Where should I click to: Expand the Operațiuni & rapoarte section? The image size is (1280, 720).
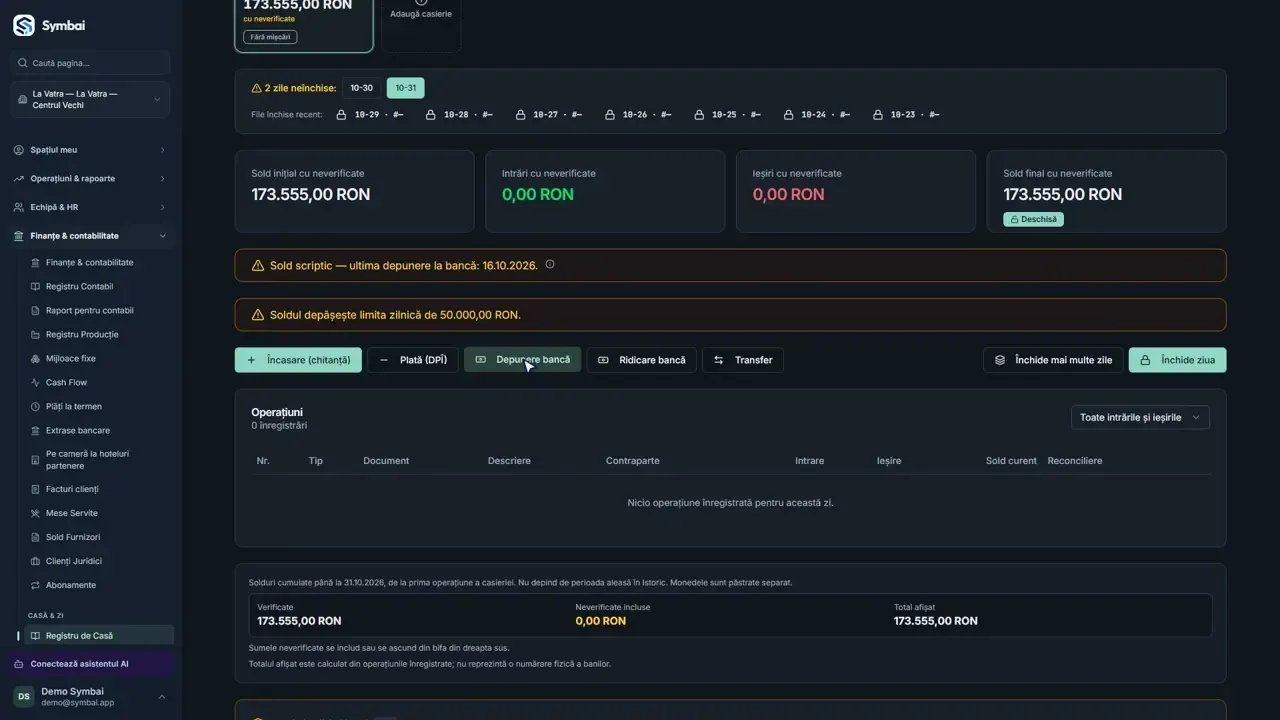pos(90,179)
